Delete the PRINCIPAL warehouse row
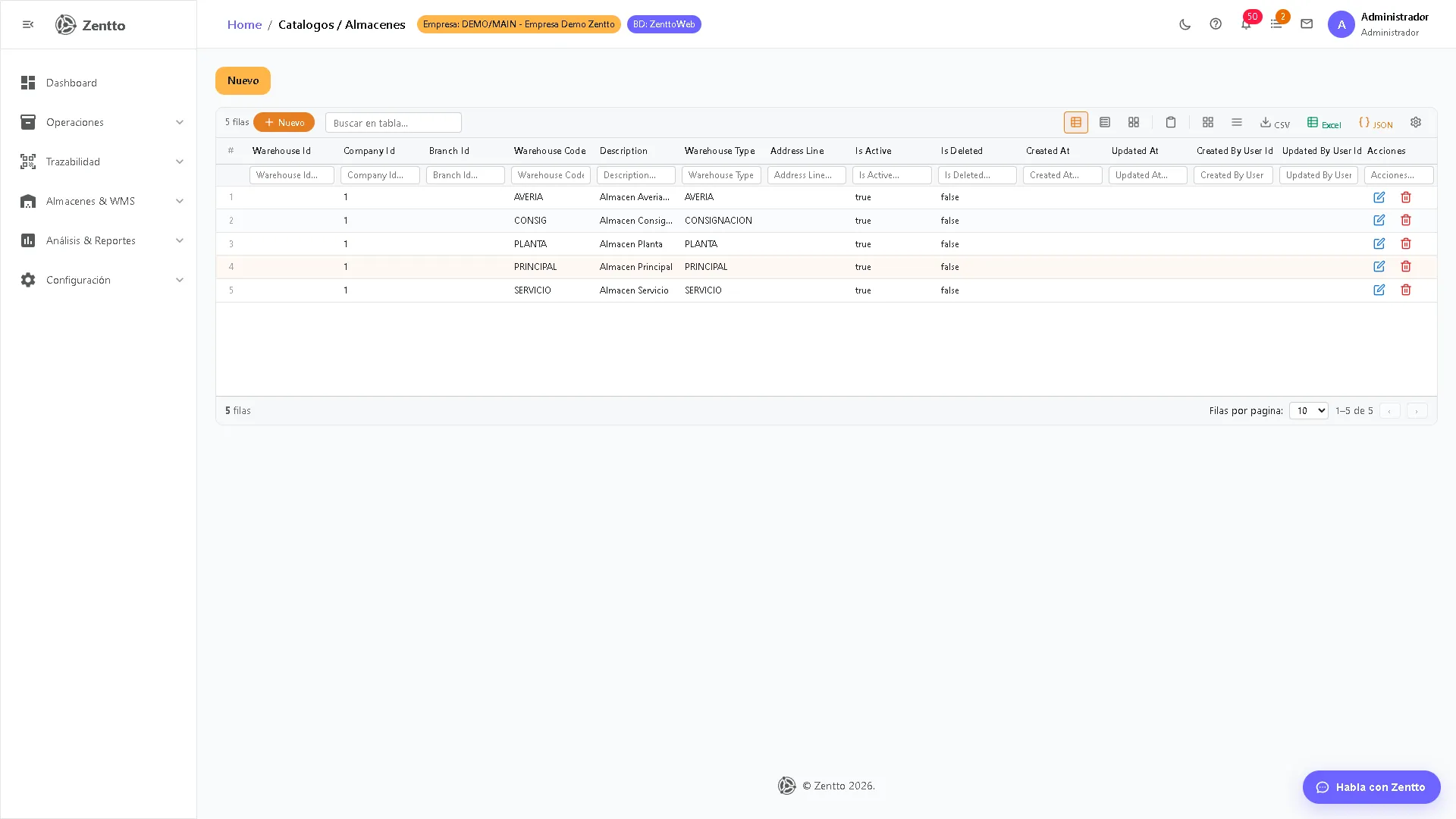Viewport: 1456px width, 819px height. pos(1406,266)
